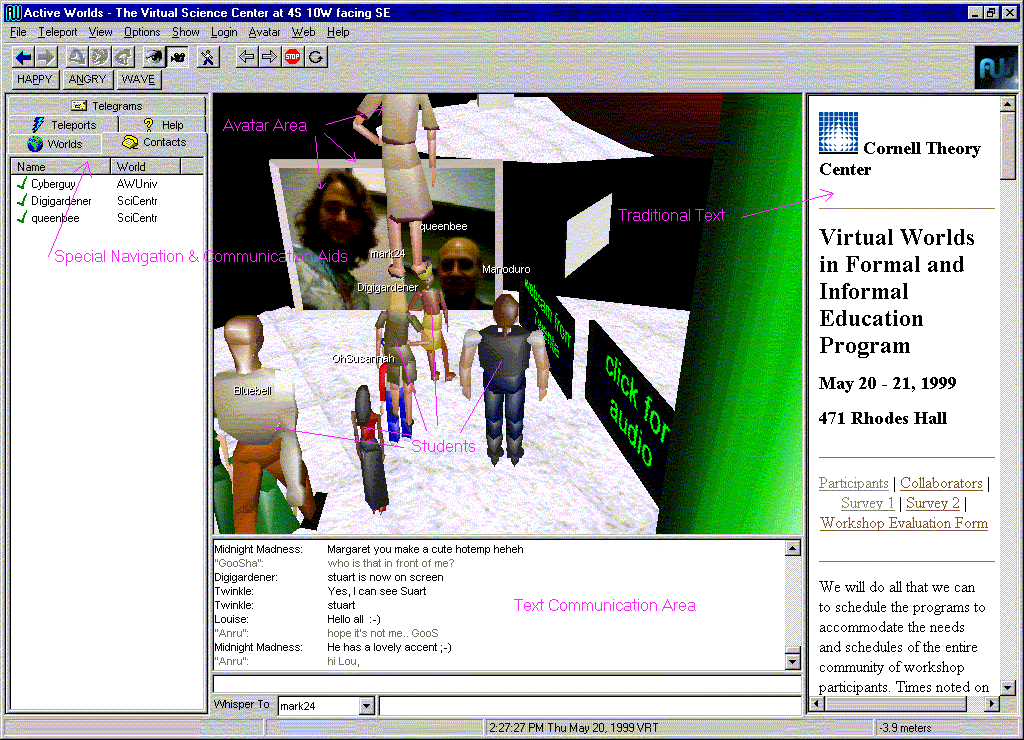Click the Cornell Theory Center logo

click(838, 133)
